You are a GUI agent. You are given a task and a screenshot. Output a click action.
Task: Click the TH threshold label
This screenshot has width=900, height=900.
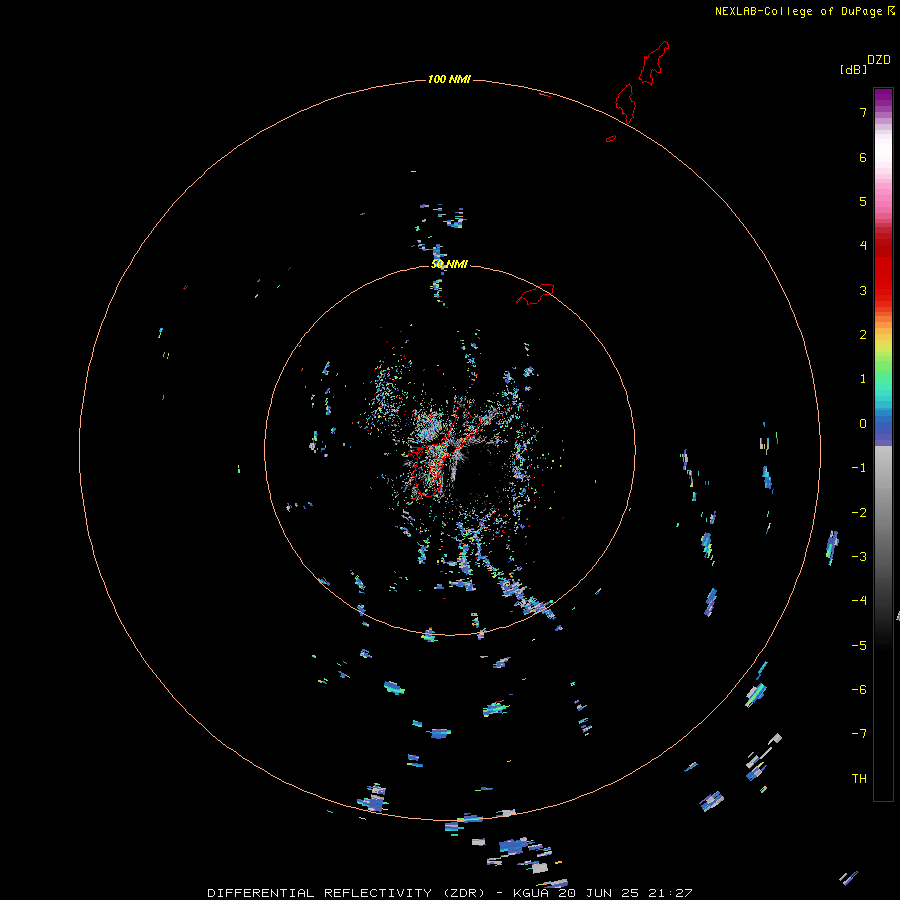point(859,779)
